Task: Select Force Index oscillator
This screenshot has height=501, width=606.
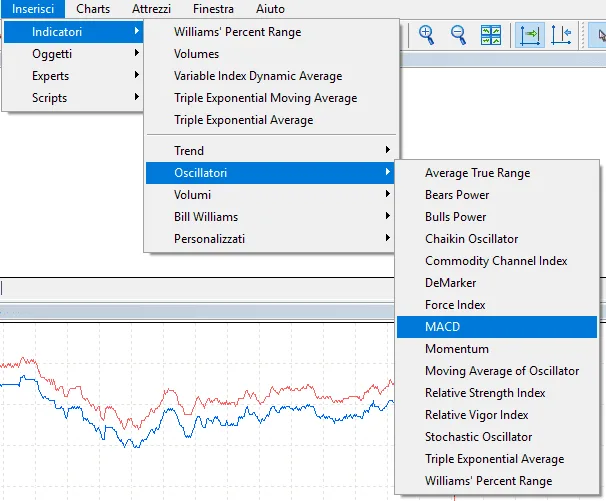Action: (x=497, y=305)
